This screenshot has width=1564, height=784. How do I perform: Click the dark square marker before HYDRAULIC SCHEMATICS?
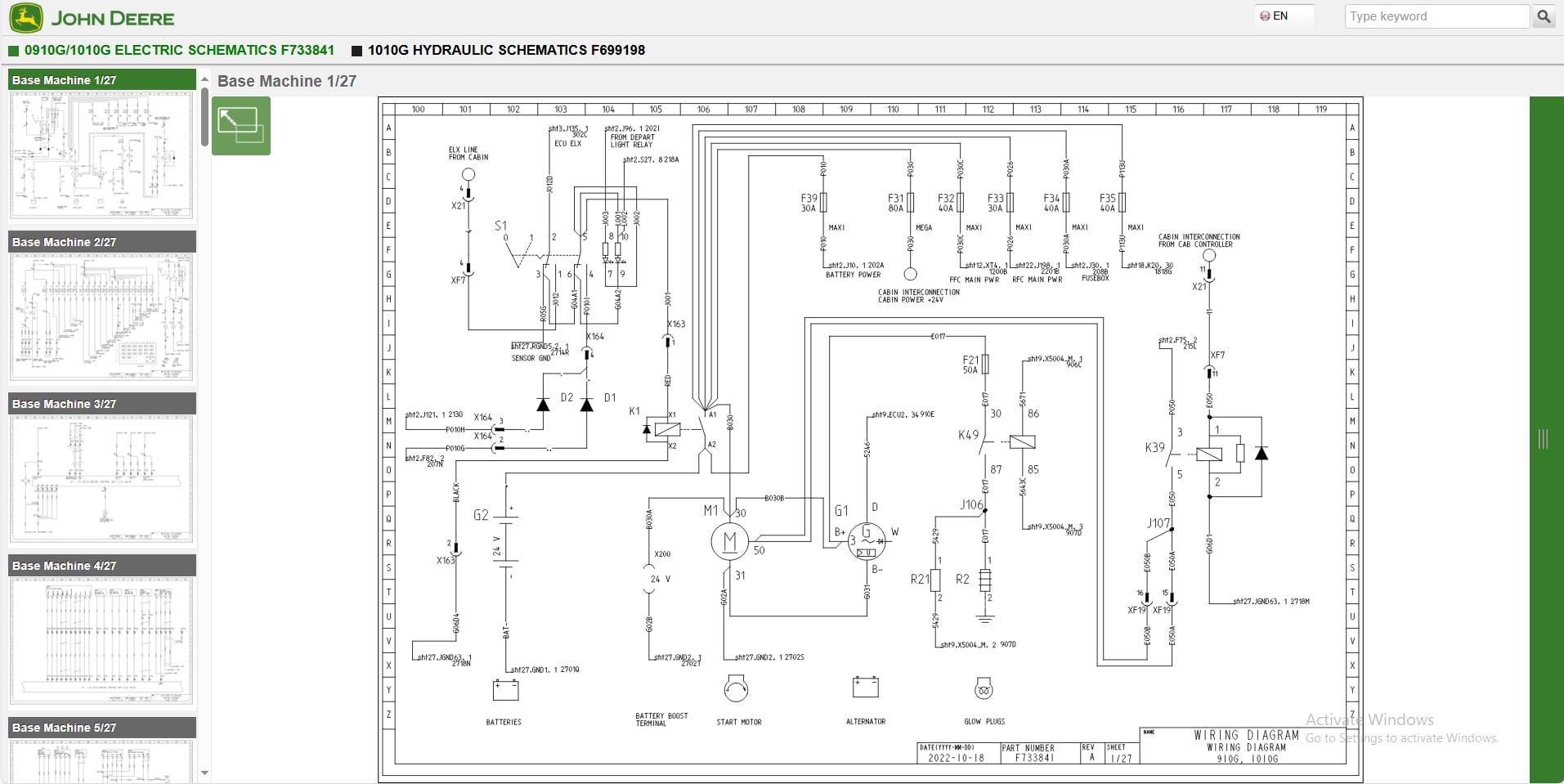pyautogui.click(x=356, y=51)
